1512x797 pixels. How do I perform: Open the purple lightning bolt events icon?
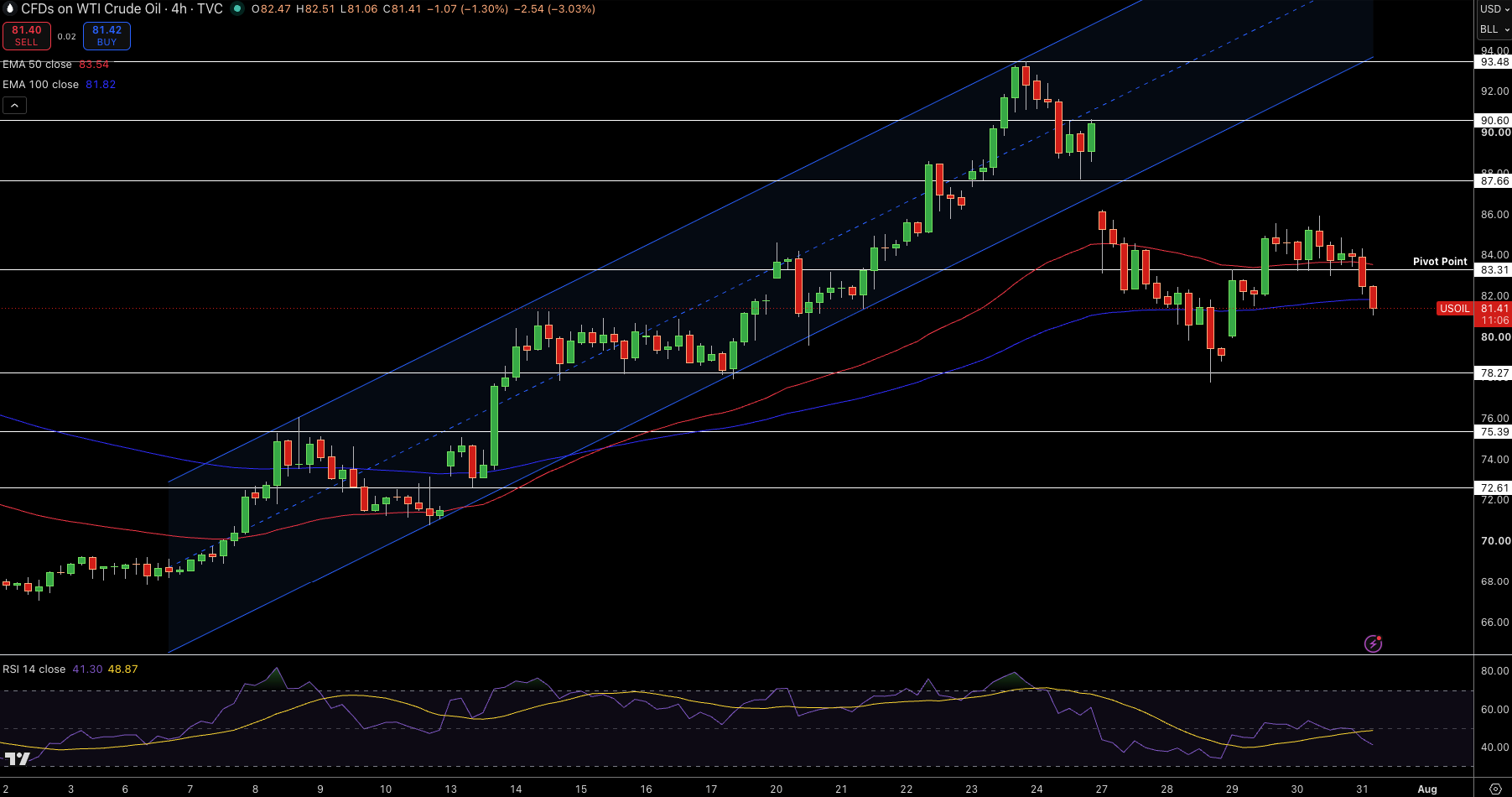coord(1373,643)
